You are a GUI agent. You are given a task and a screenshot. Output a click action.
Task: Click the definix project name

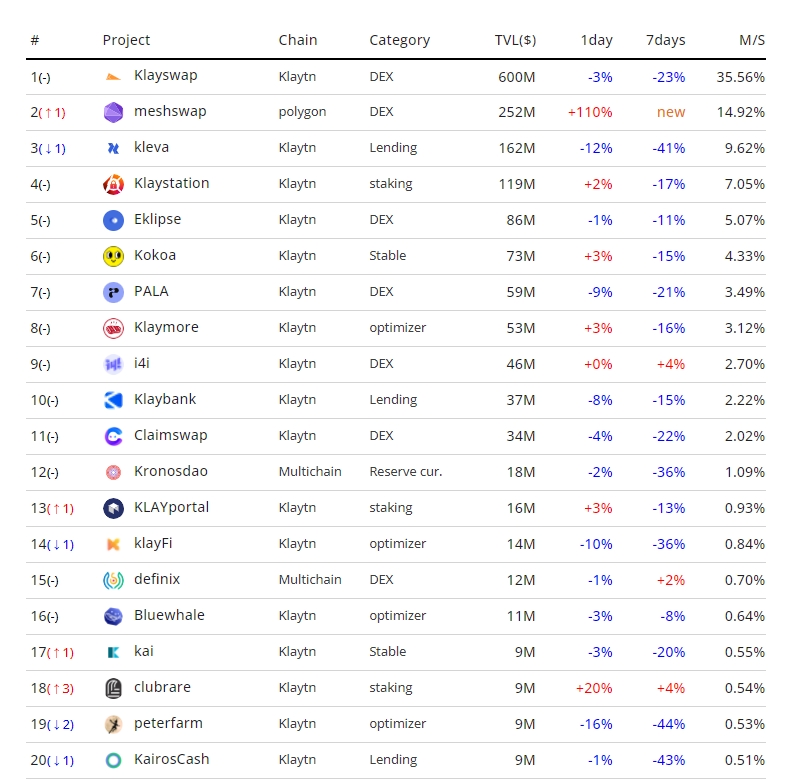coord(157,579)
